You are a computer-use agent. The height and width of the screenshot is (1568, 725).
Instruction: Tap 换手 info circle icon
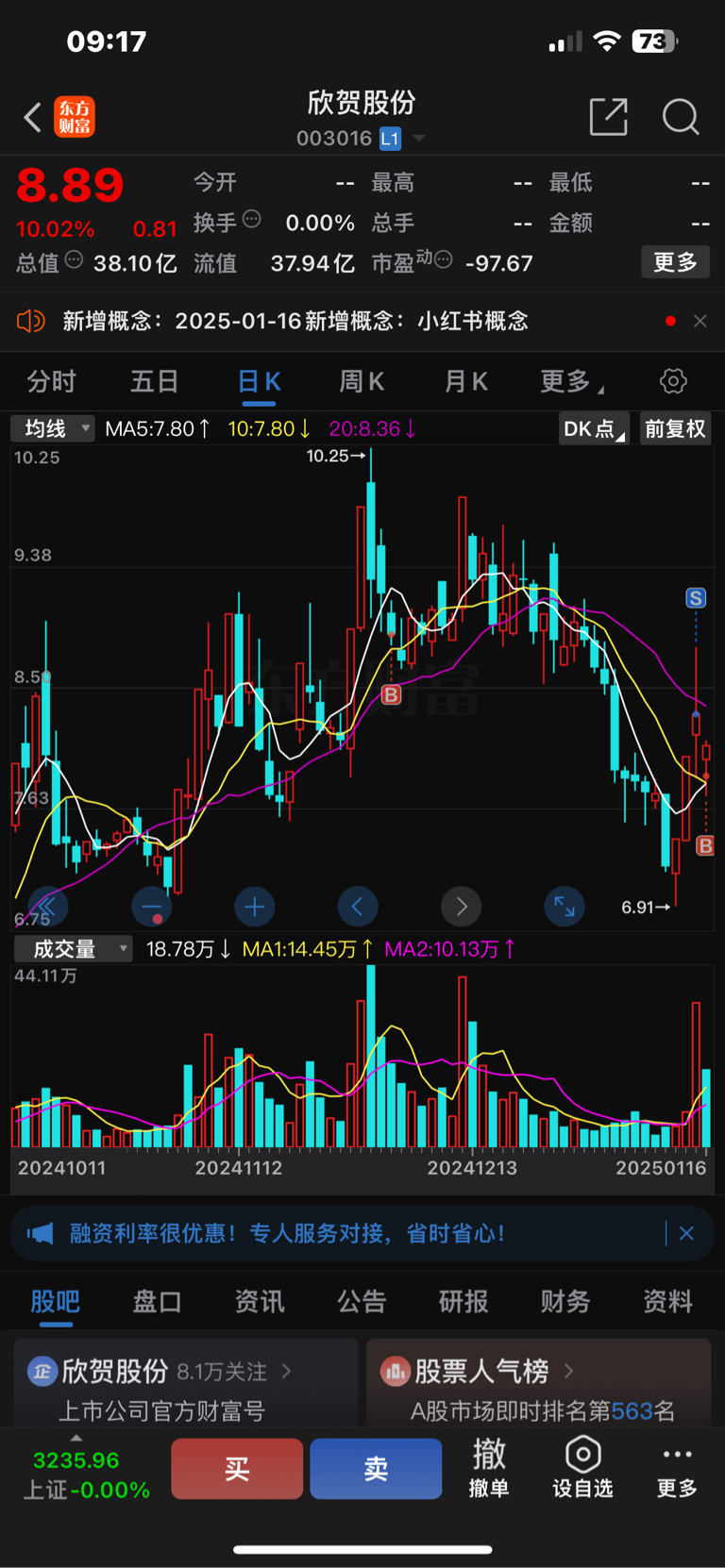tap(251, 219)
